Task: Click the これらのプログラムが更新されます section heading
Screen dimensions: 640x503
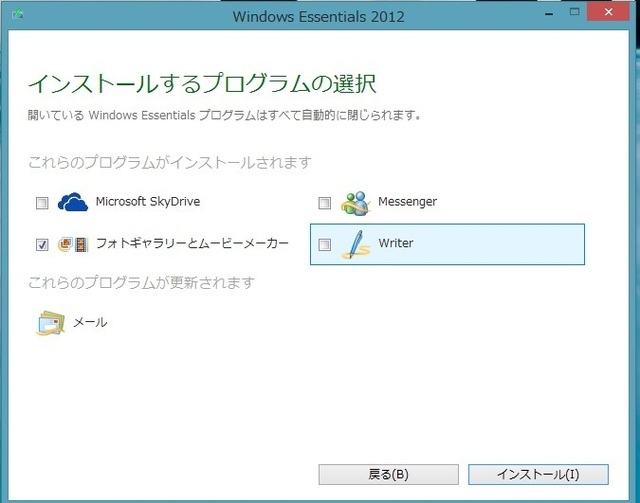Action: pos(141,283)
